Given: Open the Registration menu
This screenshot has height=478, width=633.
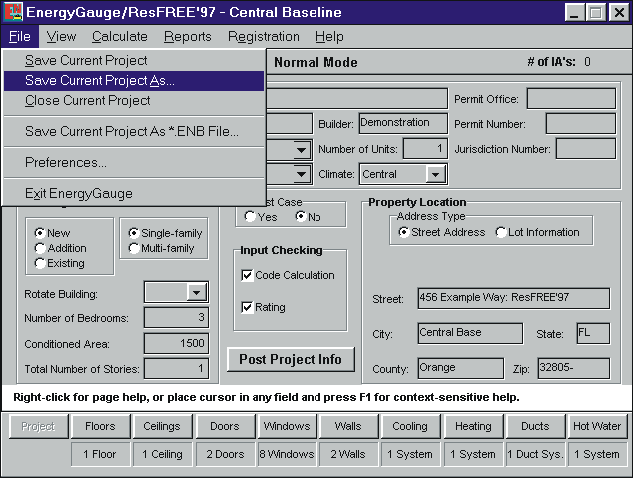Looking at the screenshot, I should (264, 37).
